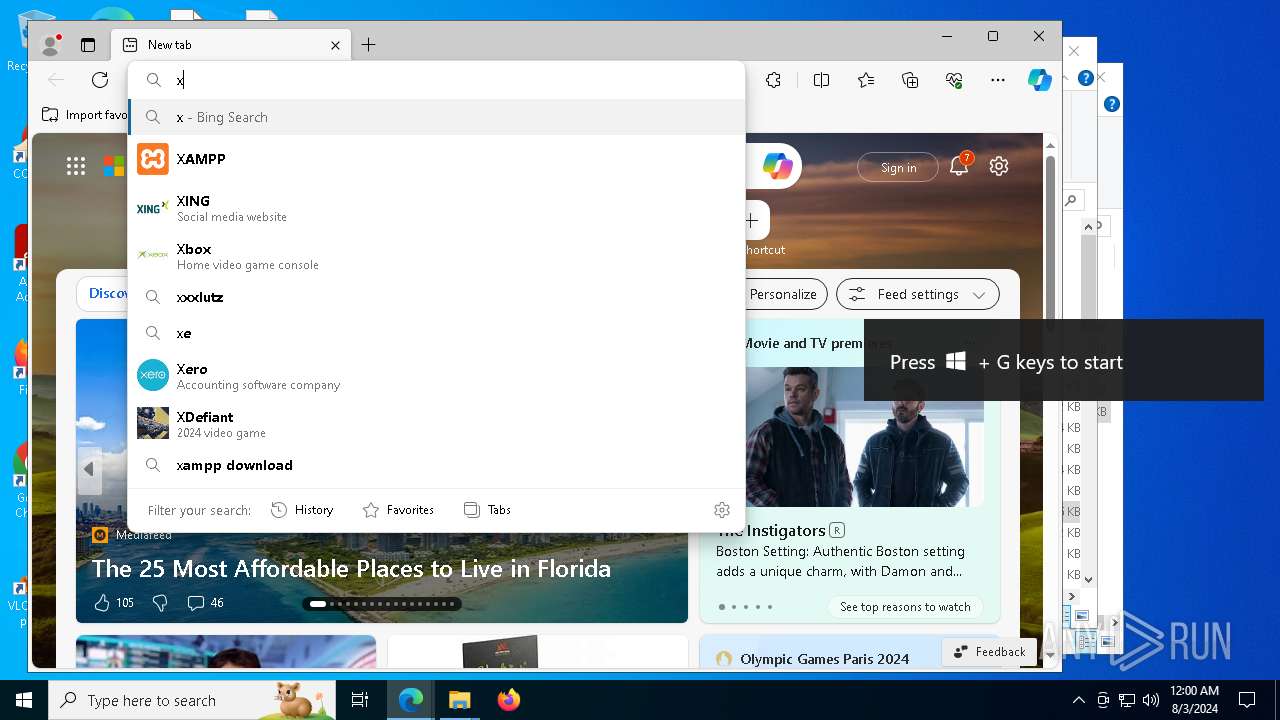Select the Xero accounting suggestion
Viewport: 1280px width, 720px height.
pos(437,376)
